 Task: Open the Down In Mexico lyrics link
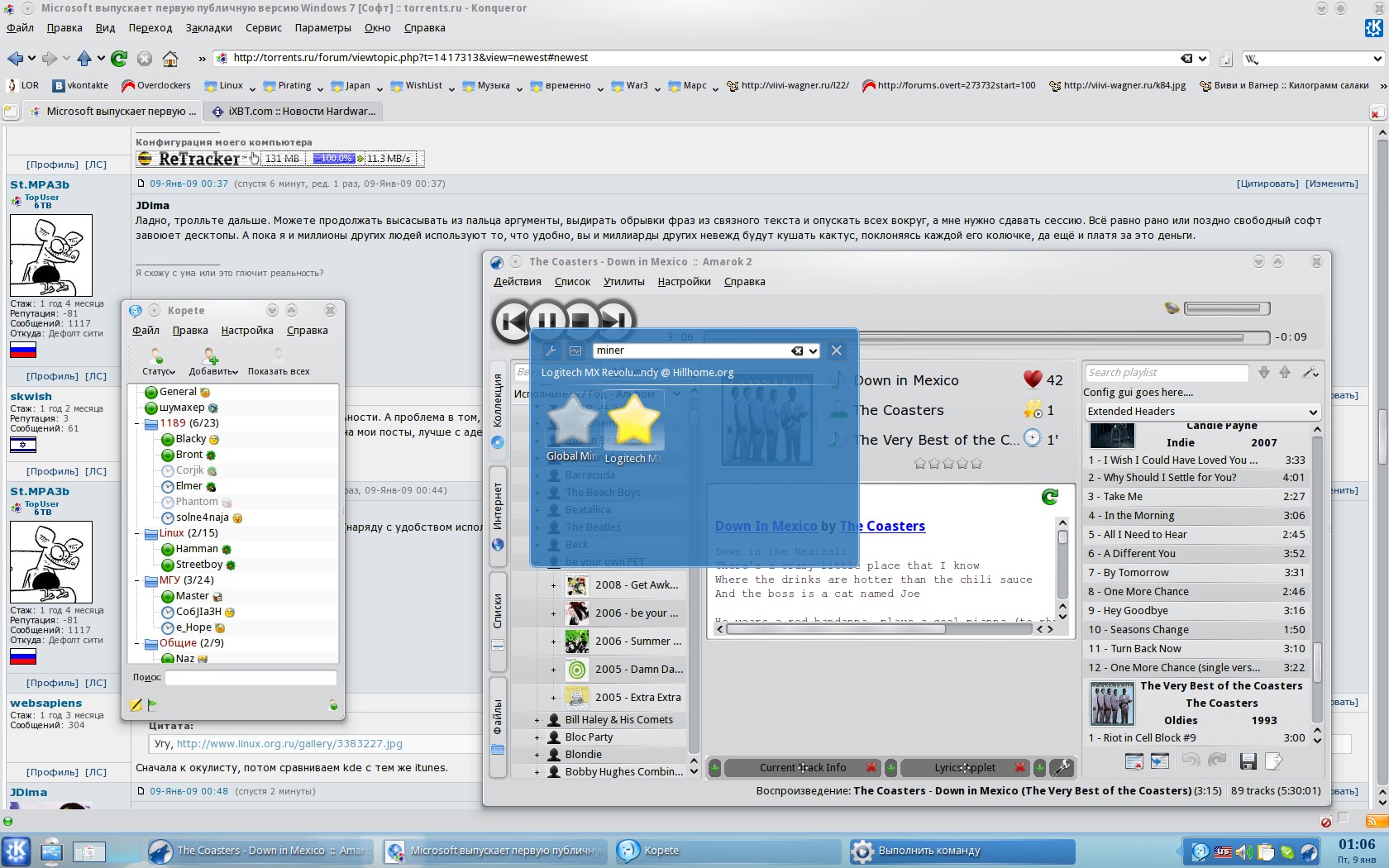click(766, 526)
